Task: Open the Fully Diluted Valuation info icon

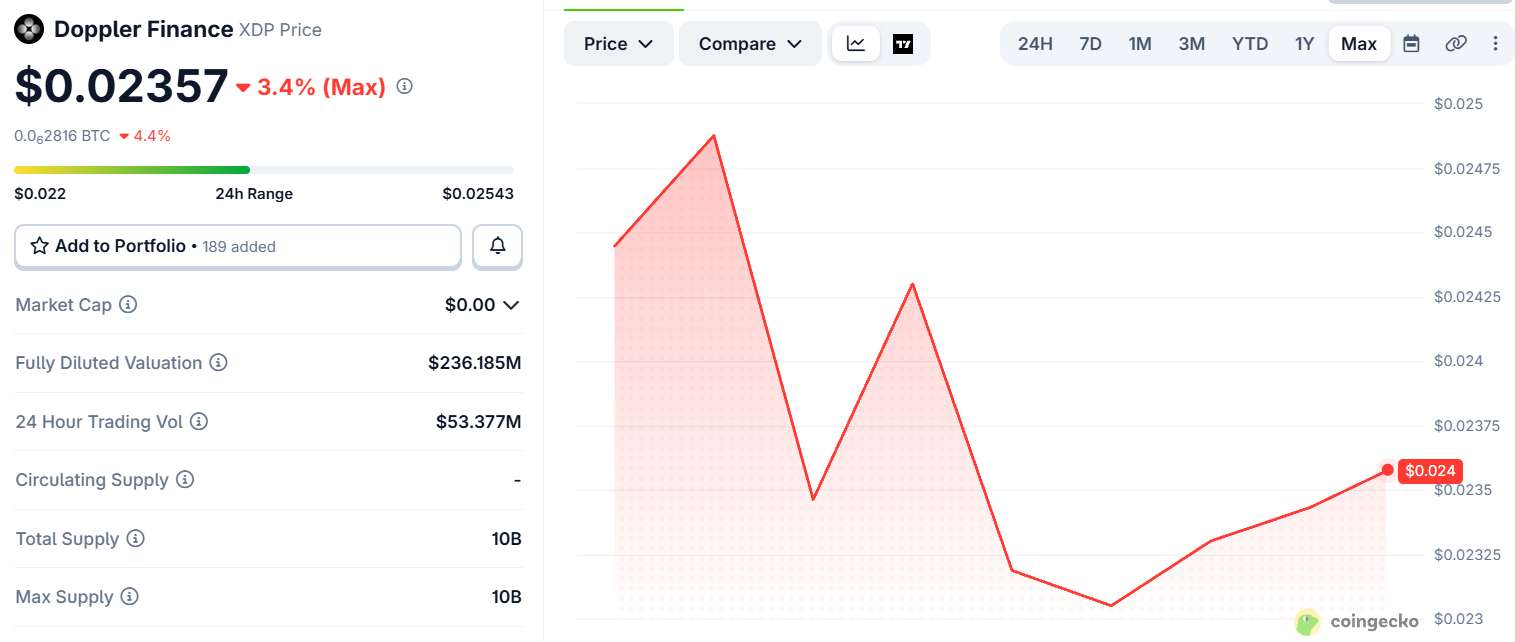Action: tap(218, 363)
